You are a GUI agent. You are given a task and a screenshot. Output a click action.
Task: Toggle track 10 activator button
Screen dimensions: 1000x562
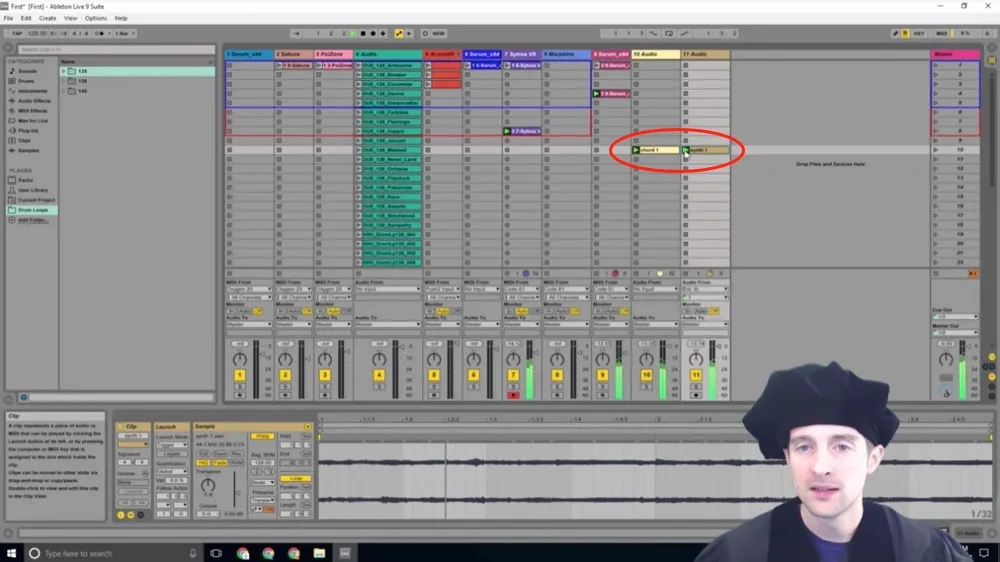click(646, 375)
